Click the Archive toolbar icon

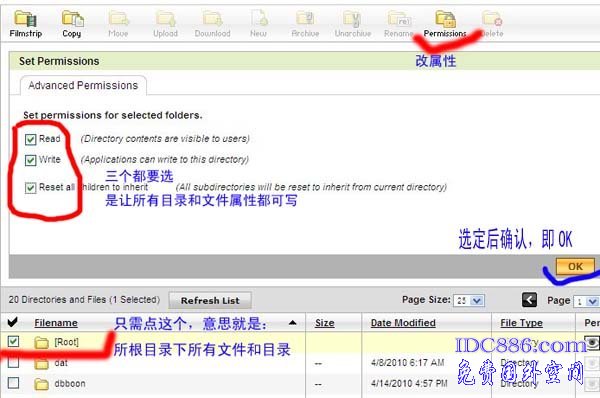[305, 24]
